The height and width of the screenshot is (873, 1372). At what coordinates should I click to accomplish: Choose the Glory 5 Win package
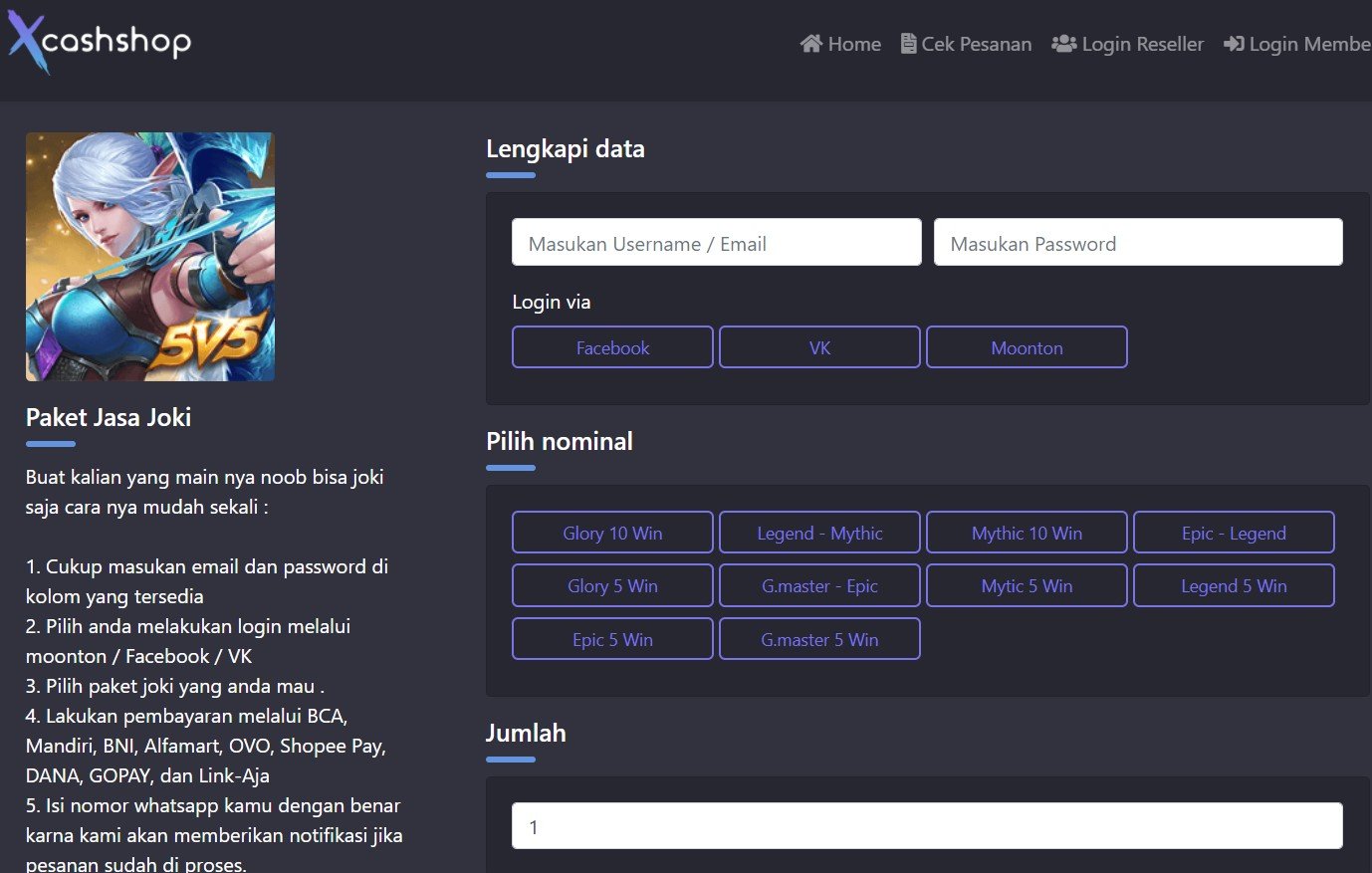coord(612,585)
